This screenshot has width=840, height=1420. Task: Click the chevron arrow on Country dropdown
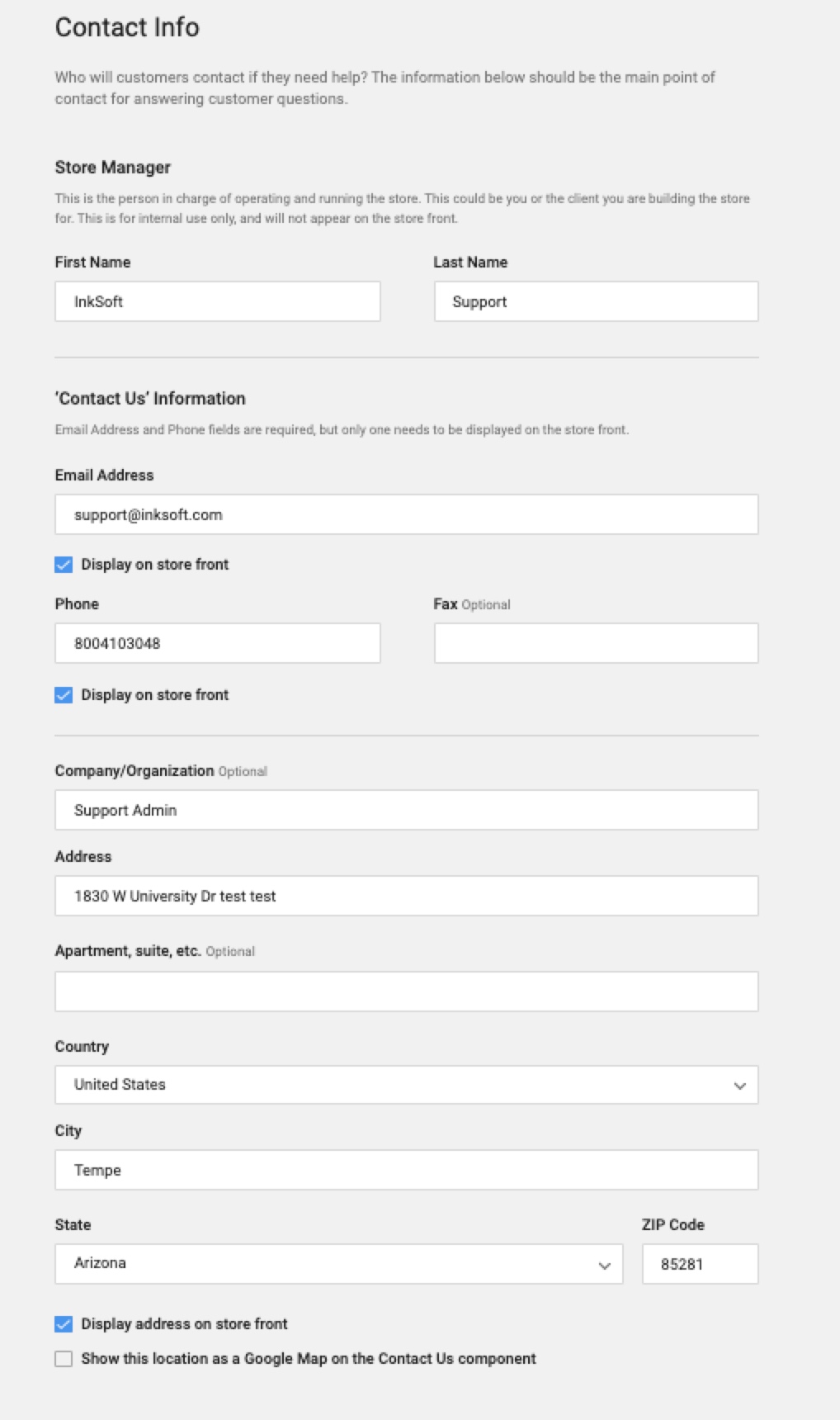point(739,1086)
